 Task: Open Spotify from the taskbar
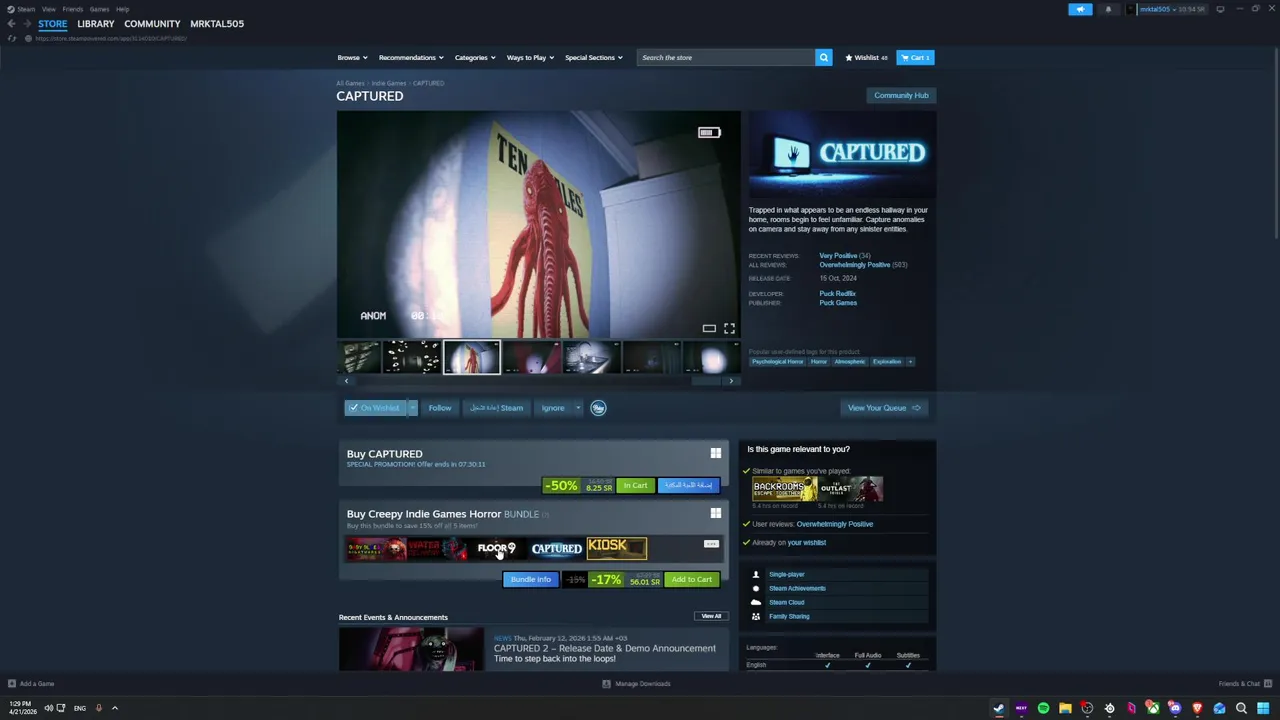pos(1043,708)
